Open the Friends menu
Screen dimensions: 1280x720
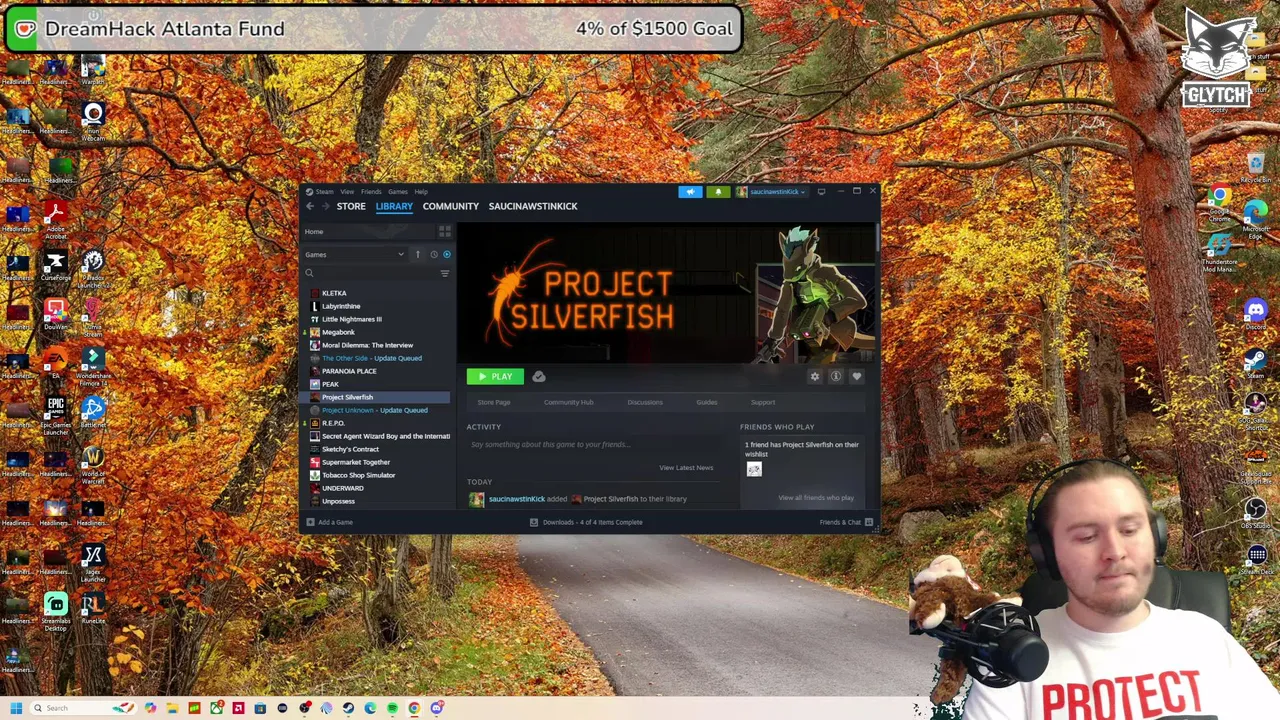[x=371, y=192]
